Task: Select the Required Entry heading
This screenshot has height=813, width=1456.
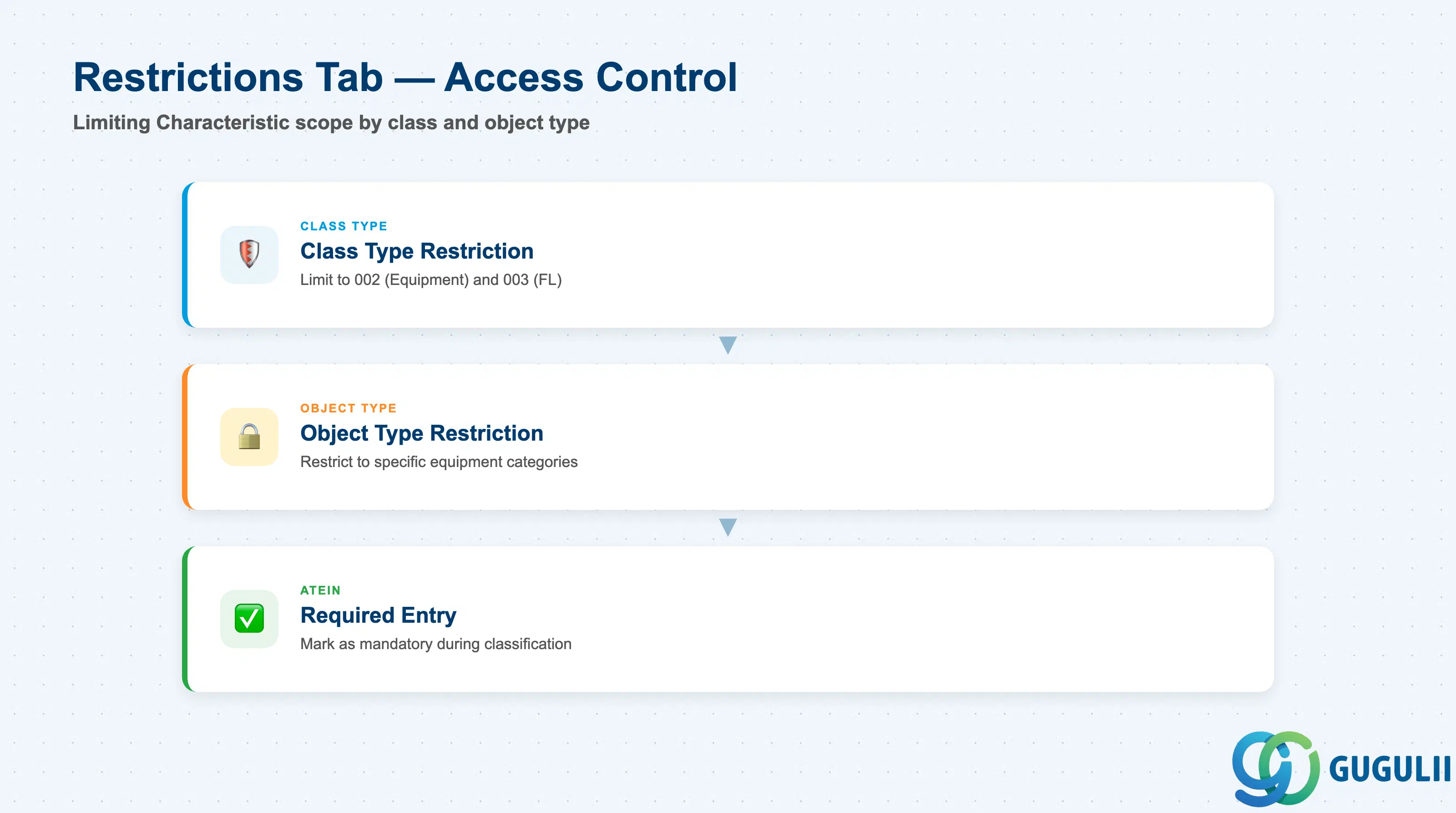Action: pos(378,615)
